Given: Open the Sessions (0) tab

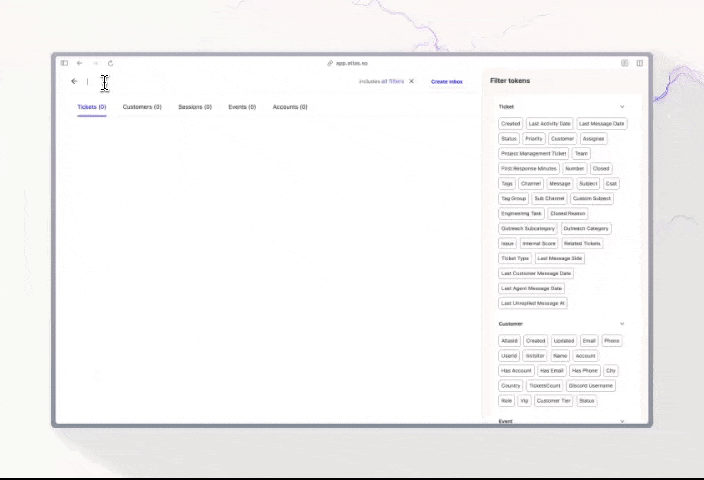Looking at the screenshot, I should [195, 106].
